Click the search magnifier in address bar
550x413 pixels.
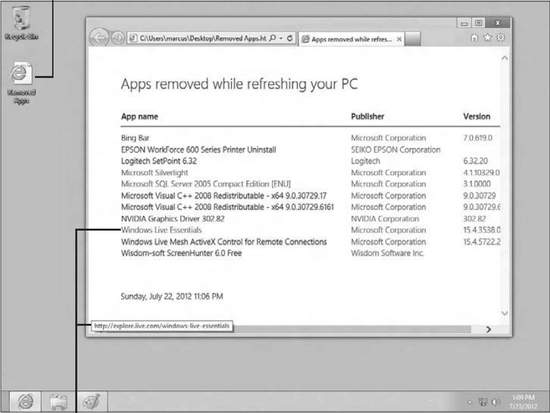point(273,38)
